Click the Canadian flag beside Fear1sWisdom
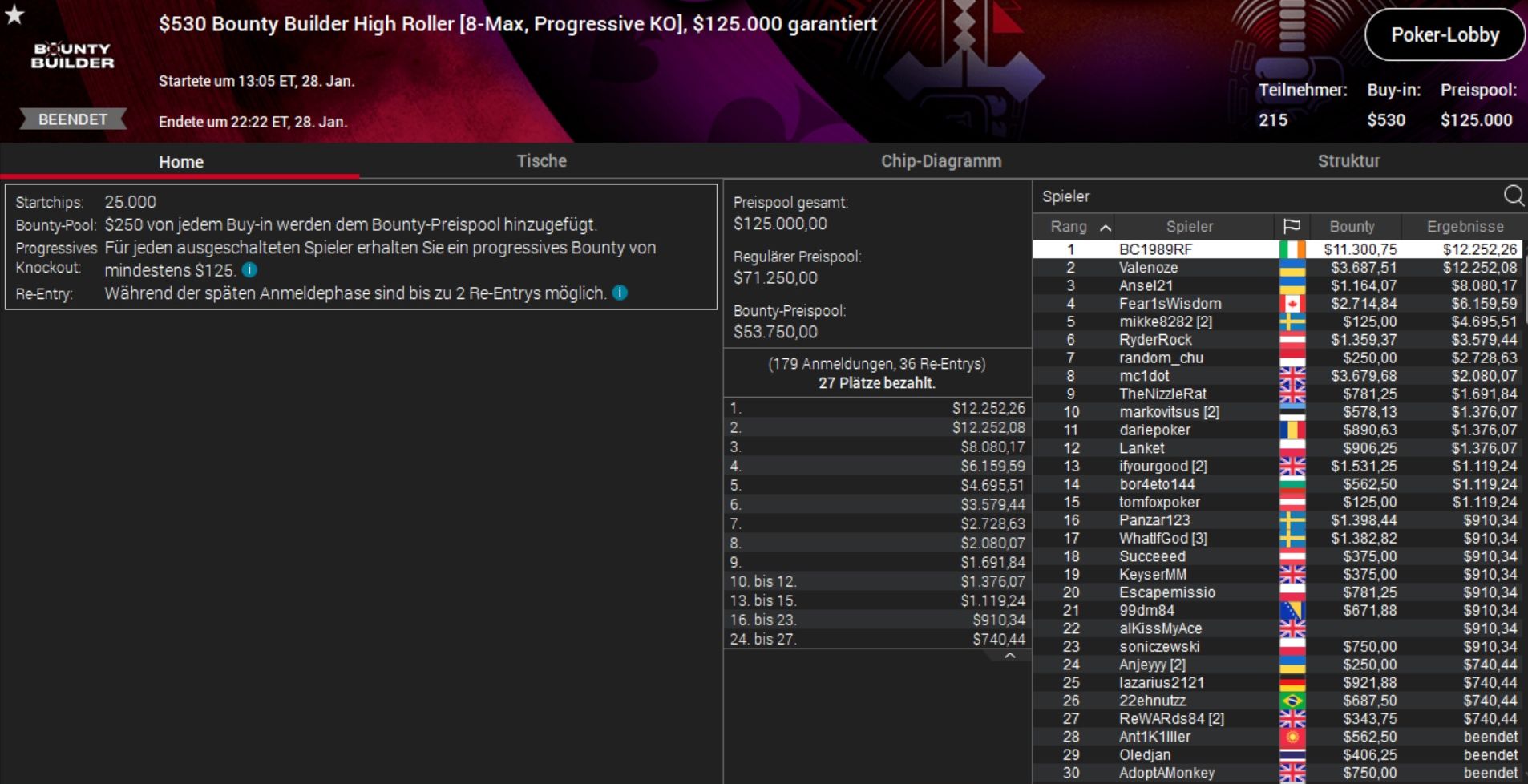This screenshot has height=784, width=1528. tap(1292, 304)
